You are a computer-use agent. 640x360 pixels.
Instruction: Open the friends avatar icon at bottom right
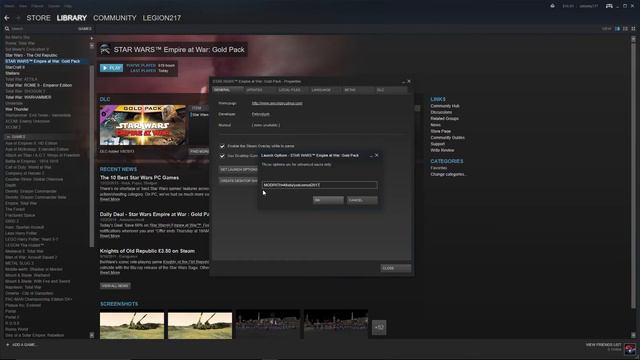coord(630,348)
